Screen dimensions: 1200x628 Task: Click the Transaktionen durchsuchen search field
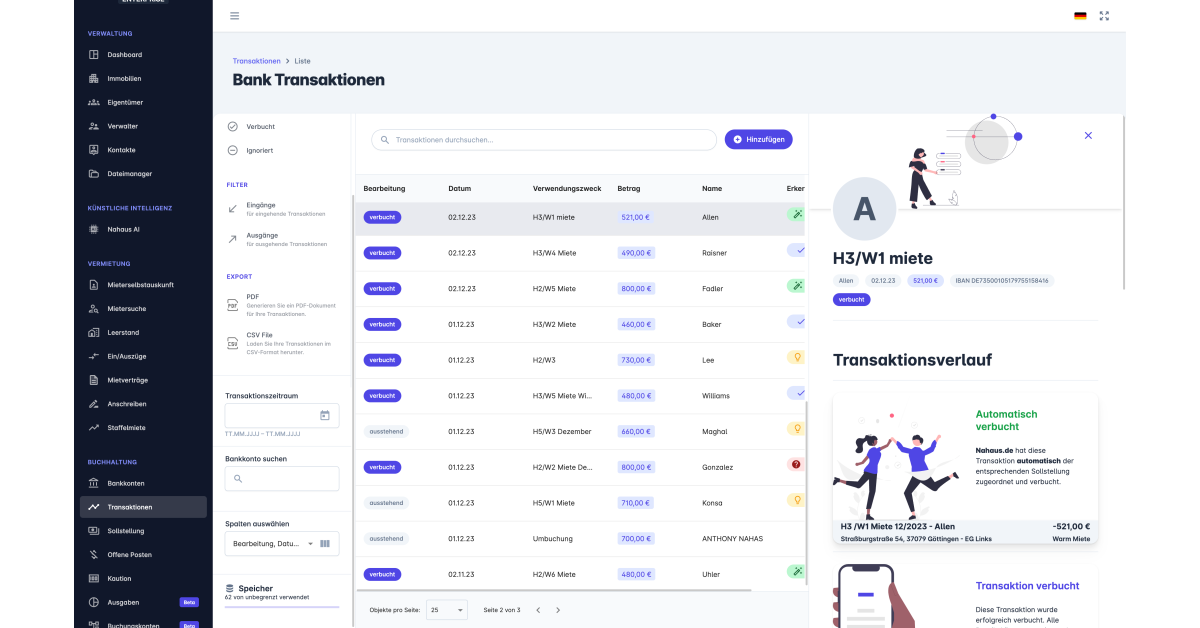coord(544,140)
